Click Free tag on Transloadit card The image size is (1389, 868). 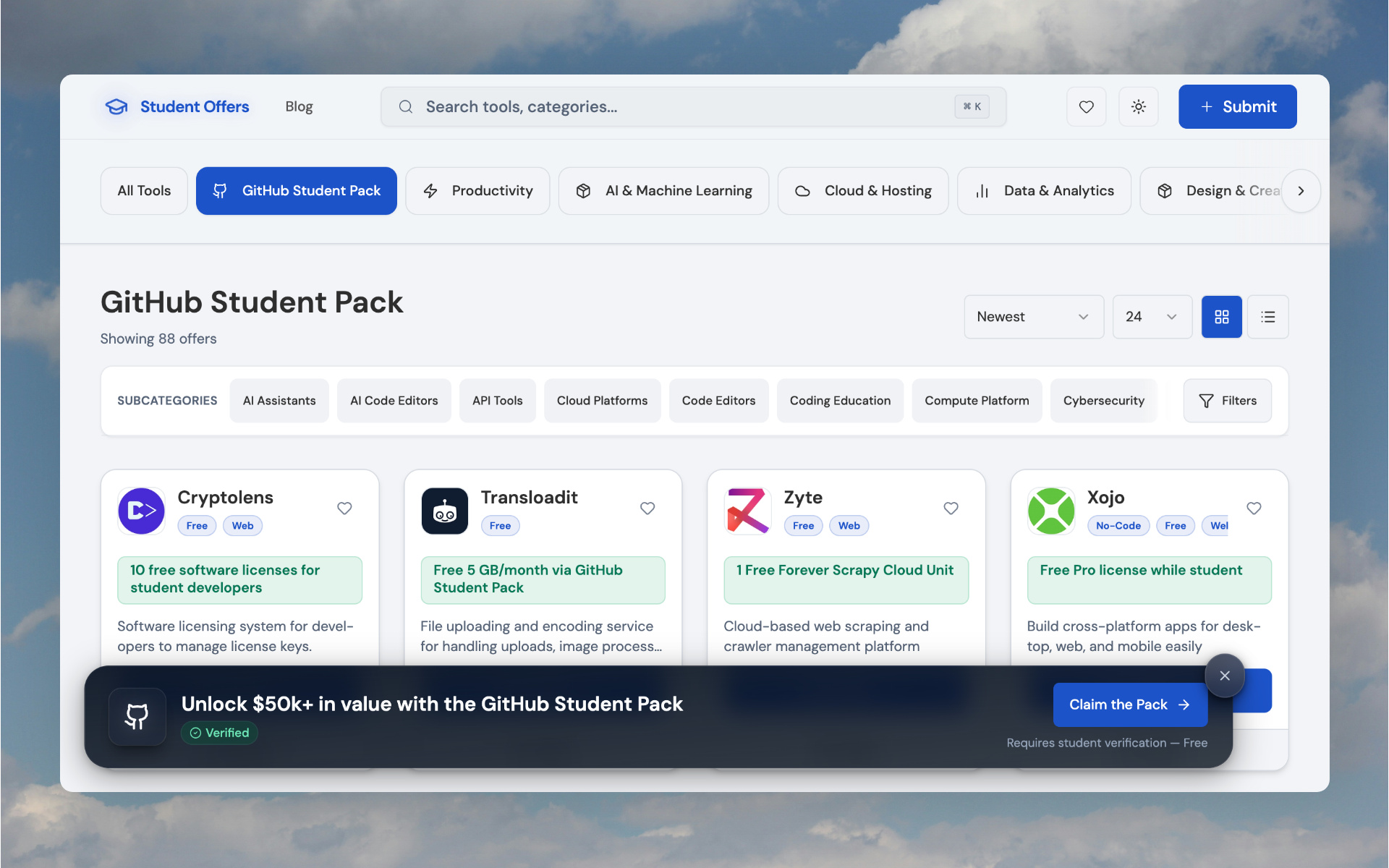click(500, 526)
